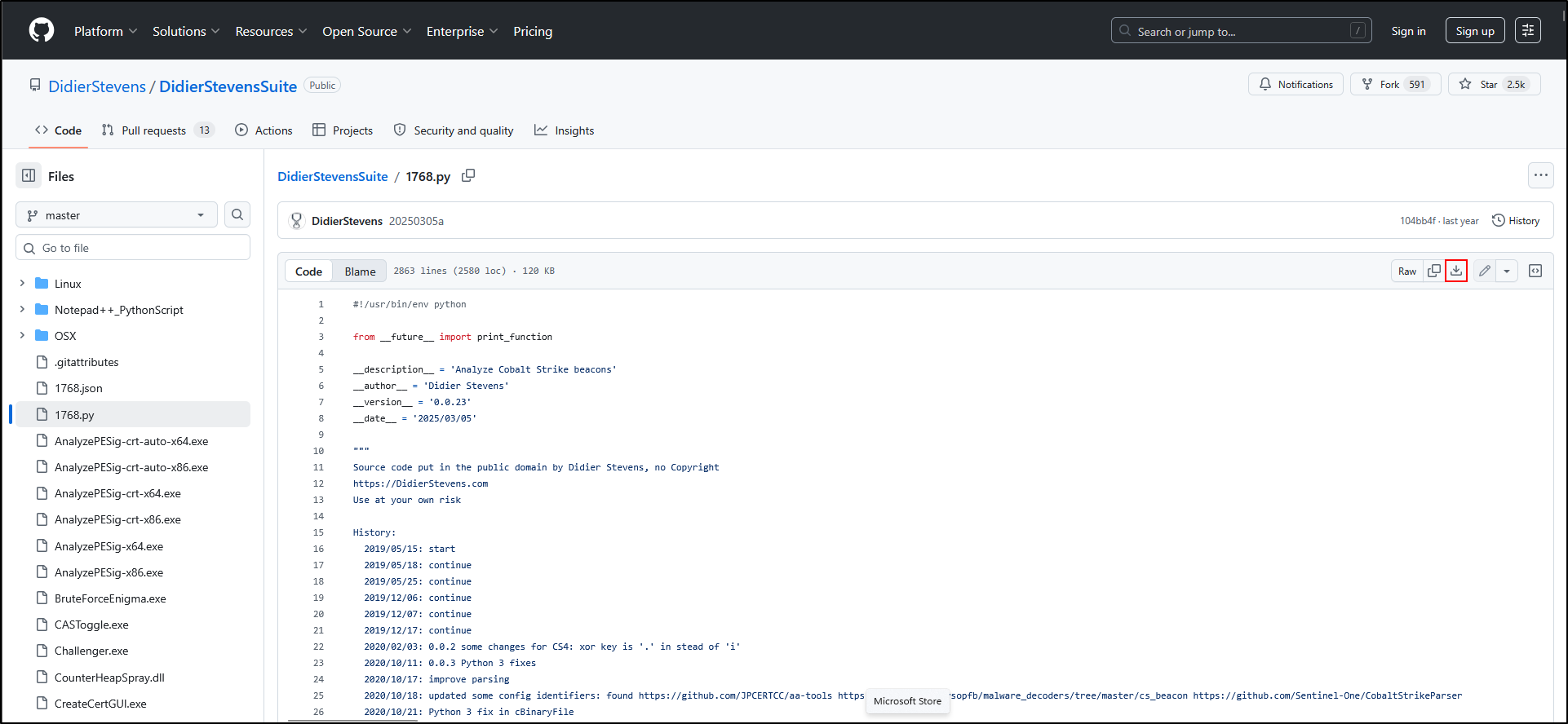Viewport: 1568px width, 724px height.
Task: Copy the 1768.py file path
Action: (468, 176)
